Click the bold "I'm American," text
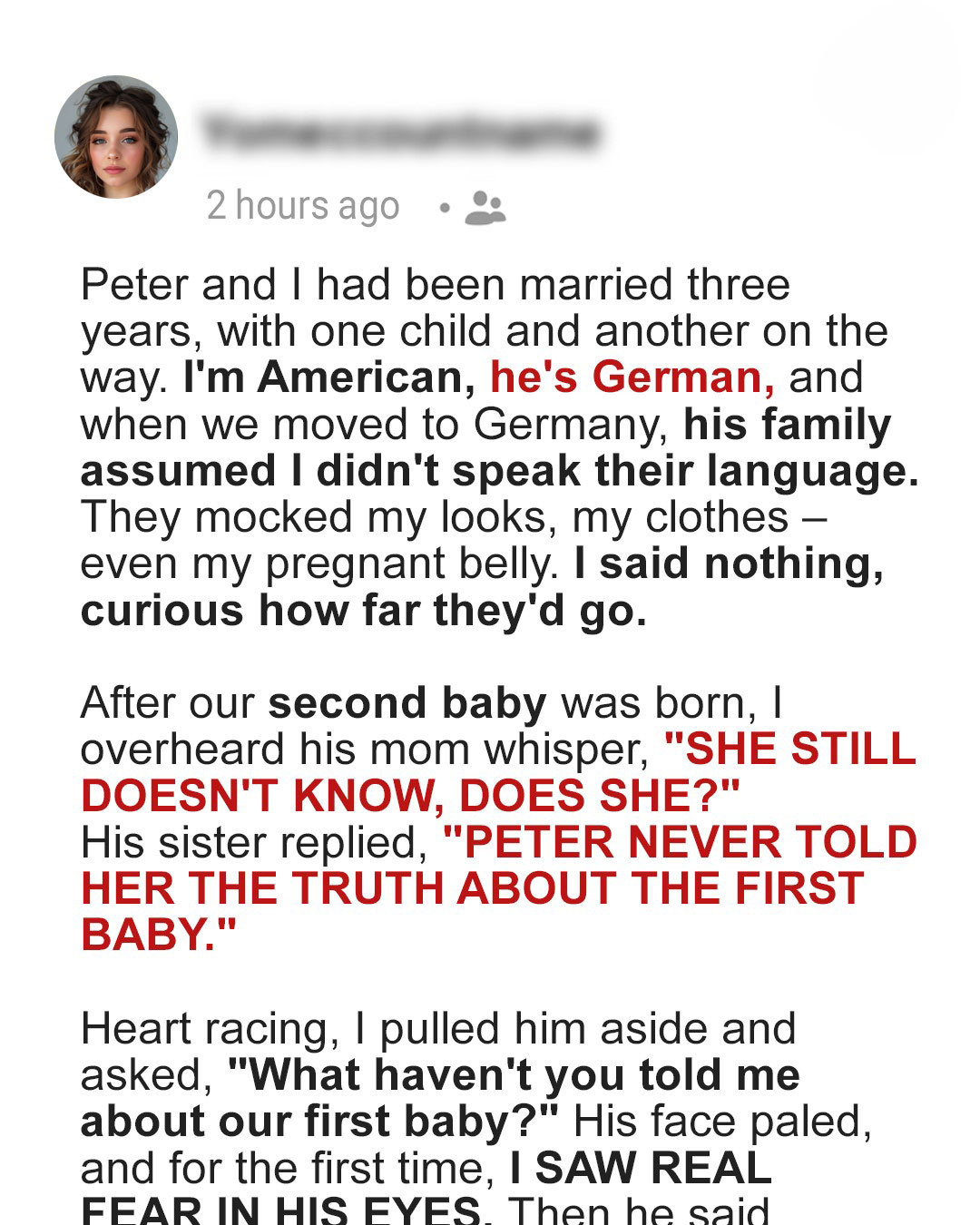This screenshot has width=980, height=1225. pyautogui.click(x=329, y=377)
